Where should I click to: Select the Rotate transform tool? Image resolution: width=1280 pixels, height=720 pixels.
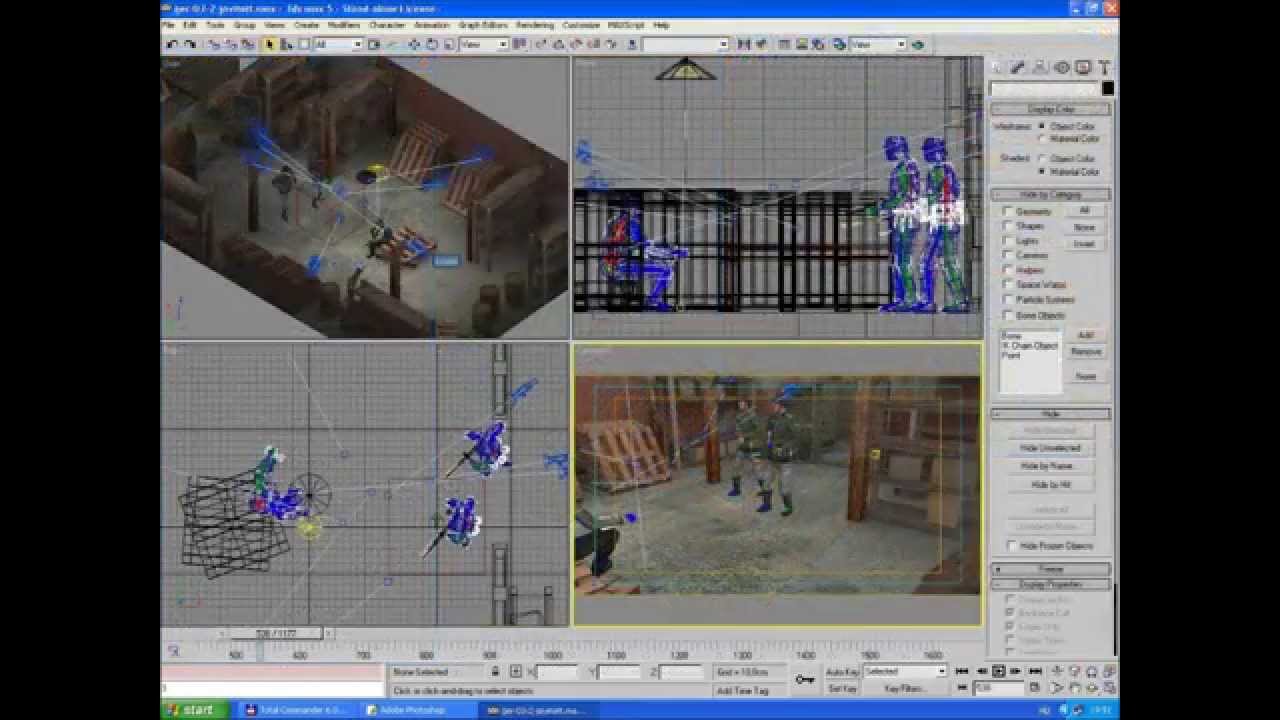coord(432,45)
